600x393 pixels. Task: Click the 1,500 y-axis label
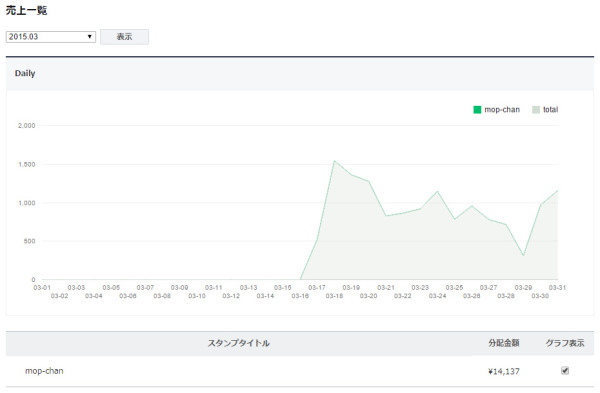pyautogui.click(x=26, y=165)
